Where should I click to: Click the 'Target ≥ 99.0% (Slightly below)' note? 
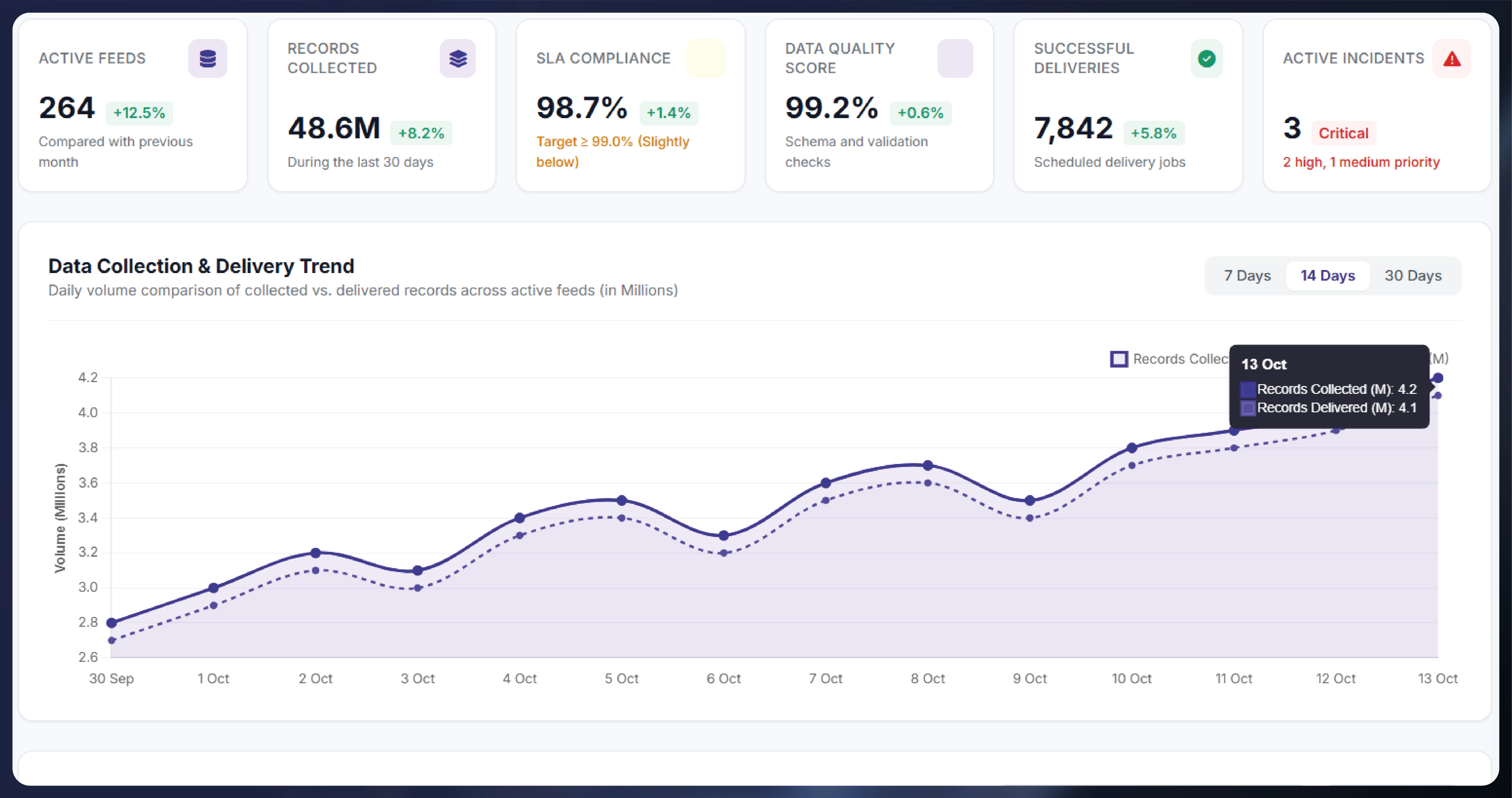(x=613, y=152)
